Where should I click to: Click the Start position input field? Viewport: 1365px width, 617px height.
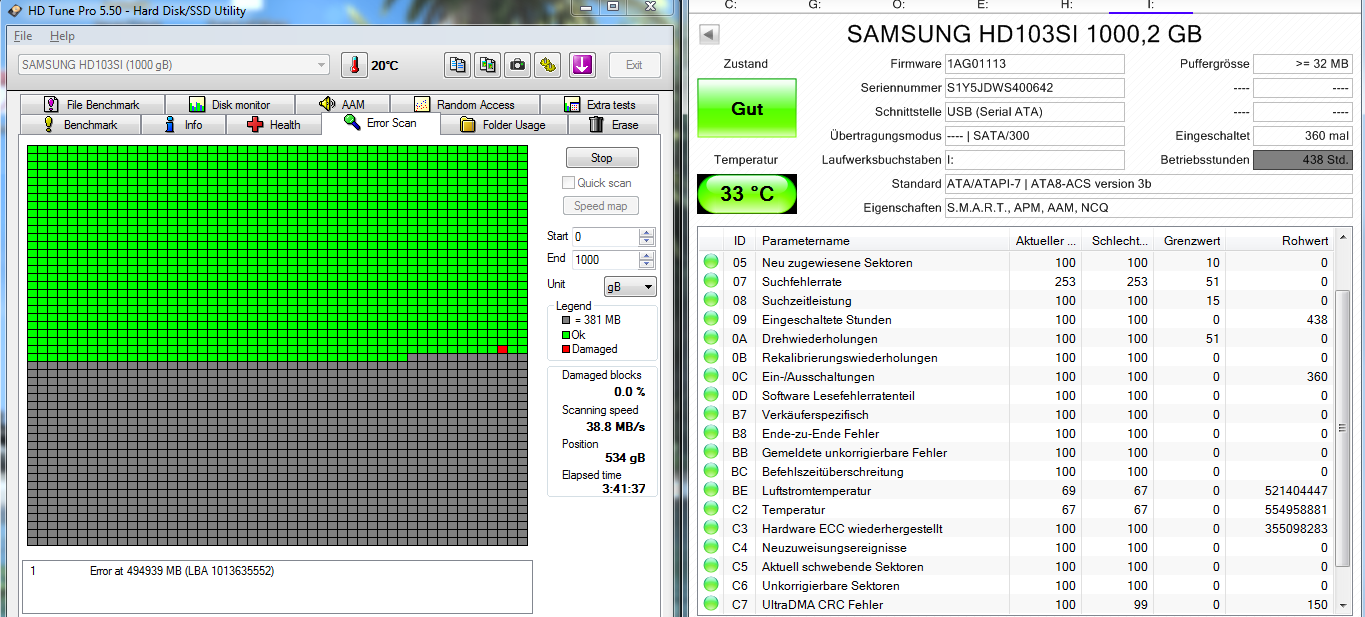(605, 237)
